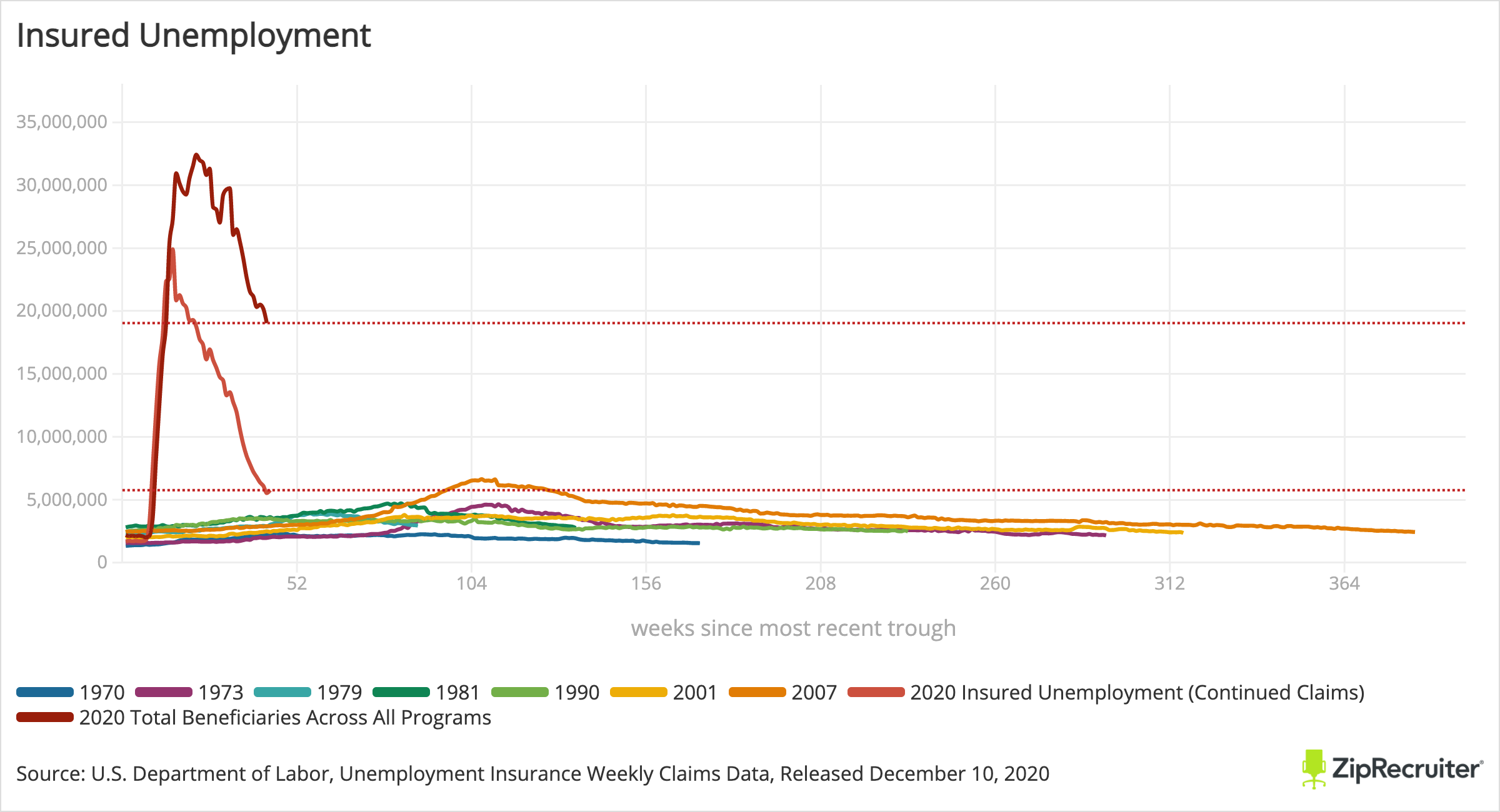Click the x-axis title about weeks since trough

[x=793, y=628]
